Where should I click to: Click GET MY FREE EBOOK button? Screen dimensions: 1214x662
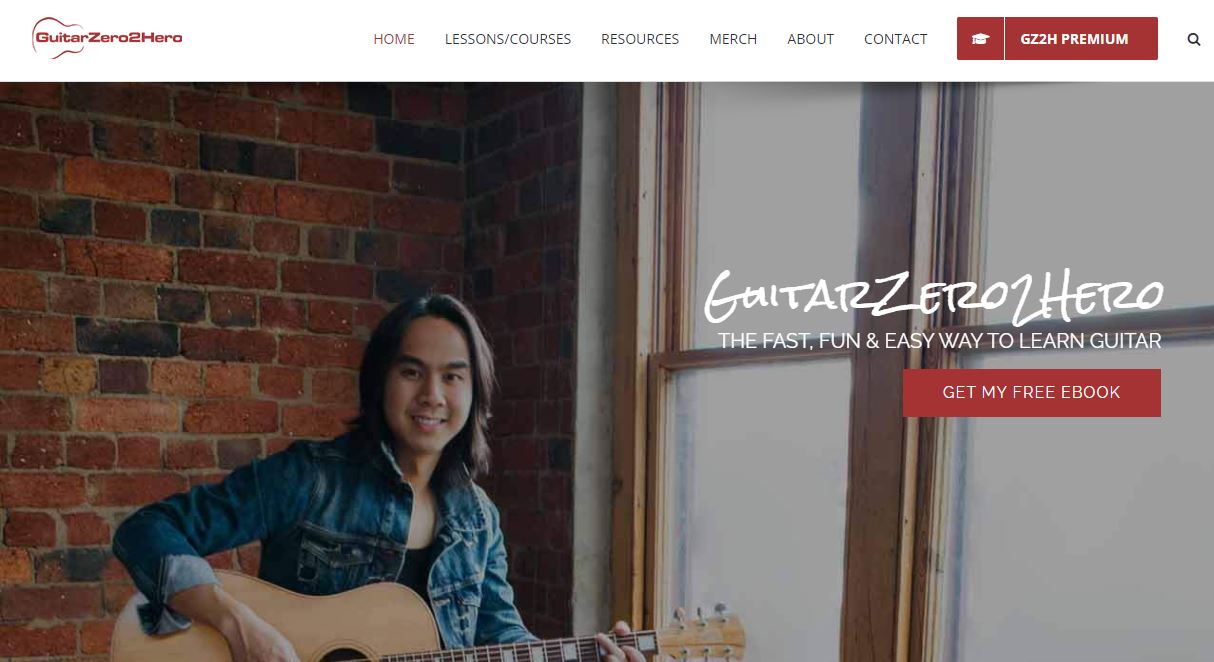tap(1031, 392)
